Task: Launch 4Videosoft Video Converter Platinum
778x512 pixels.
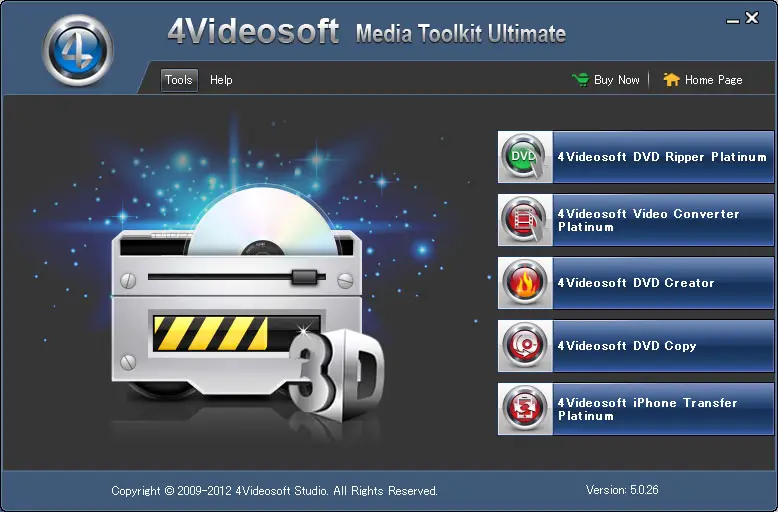Action: click(636, 220)
